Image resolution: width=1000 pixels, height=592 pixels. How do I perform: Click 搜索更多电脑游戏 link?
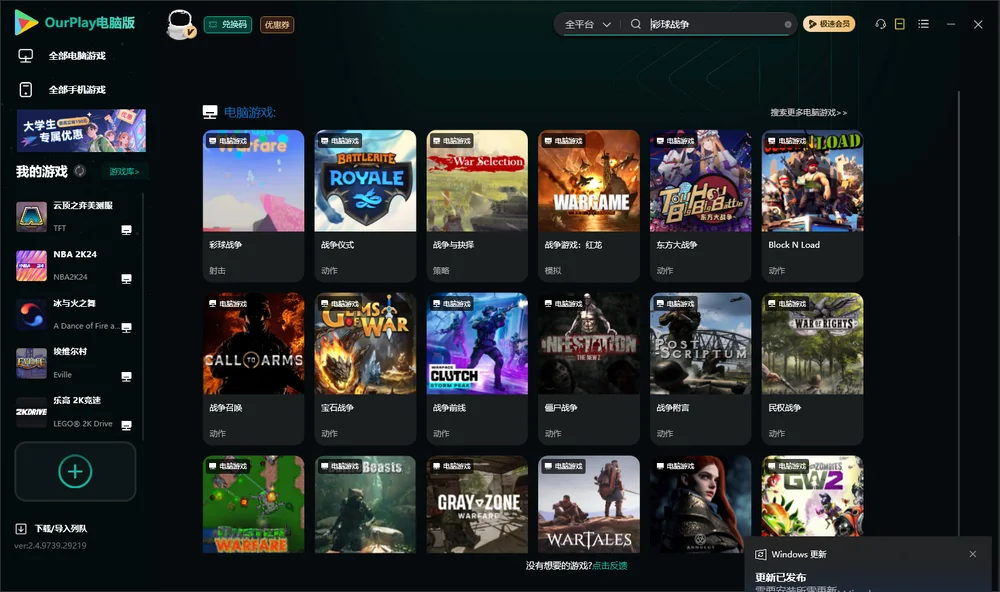click(809, 113)
